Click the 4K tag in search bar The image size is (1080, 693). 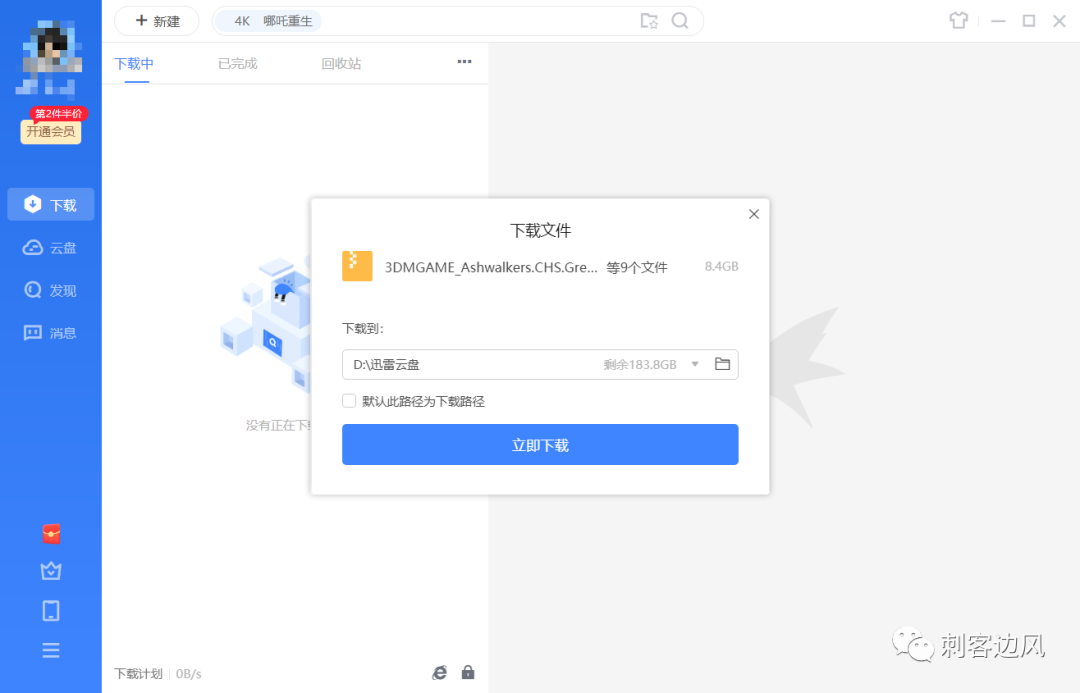[x=242, y=21]
